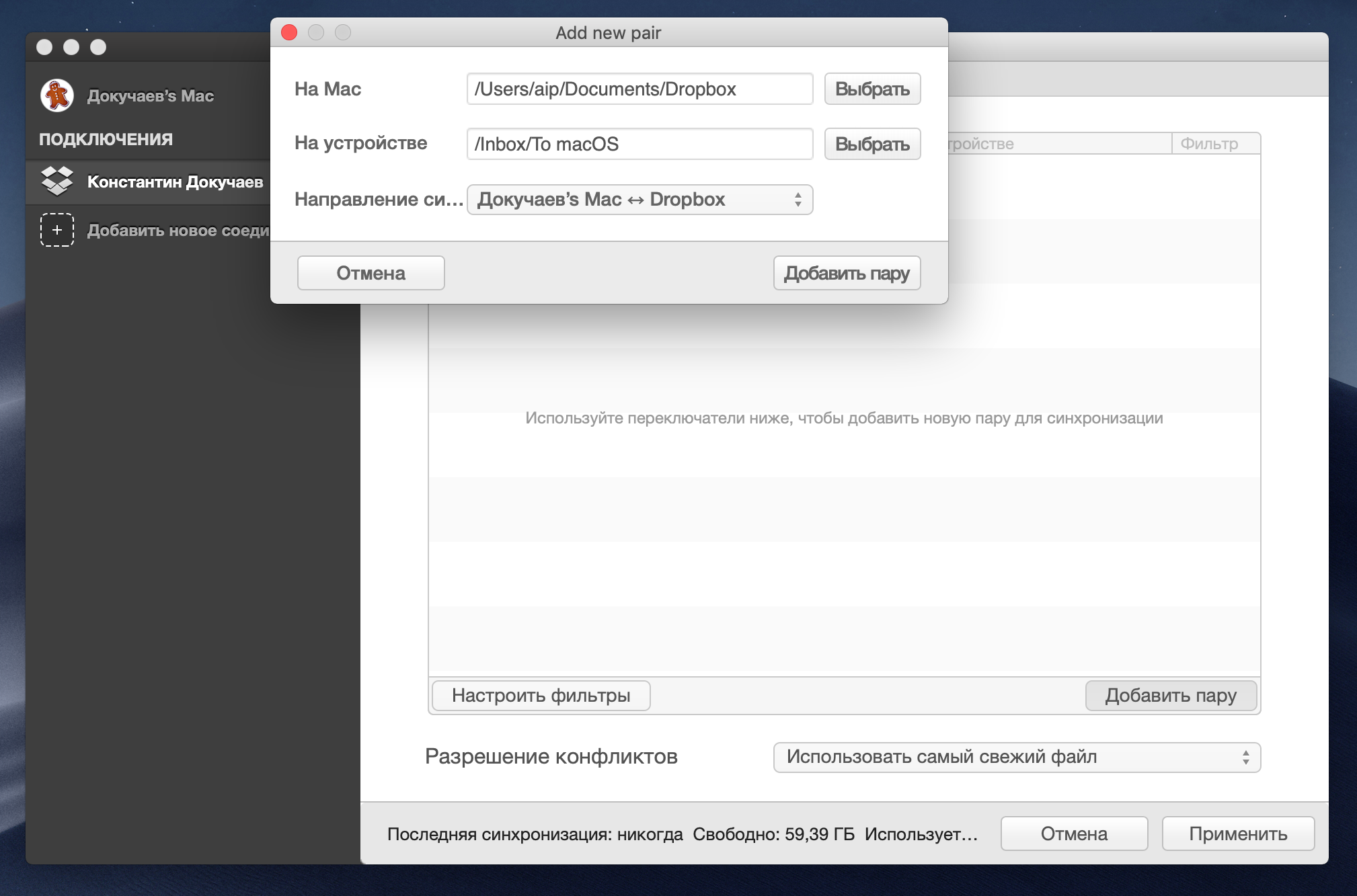Image resolution: width=1357 pixels, height=896 pixels.
Task: Click Выбрать next to device path
Action: [871, 144]
